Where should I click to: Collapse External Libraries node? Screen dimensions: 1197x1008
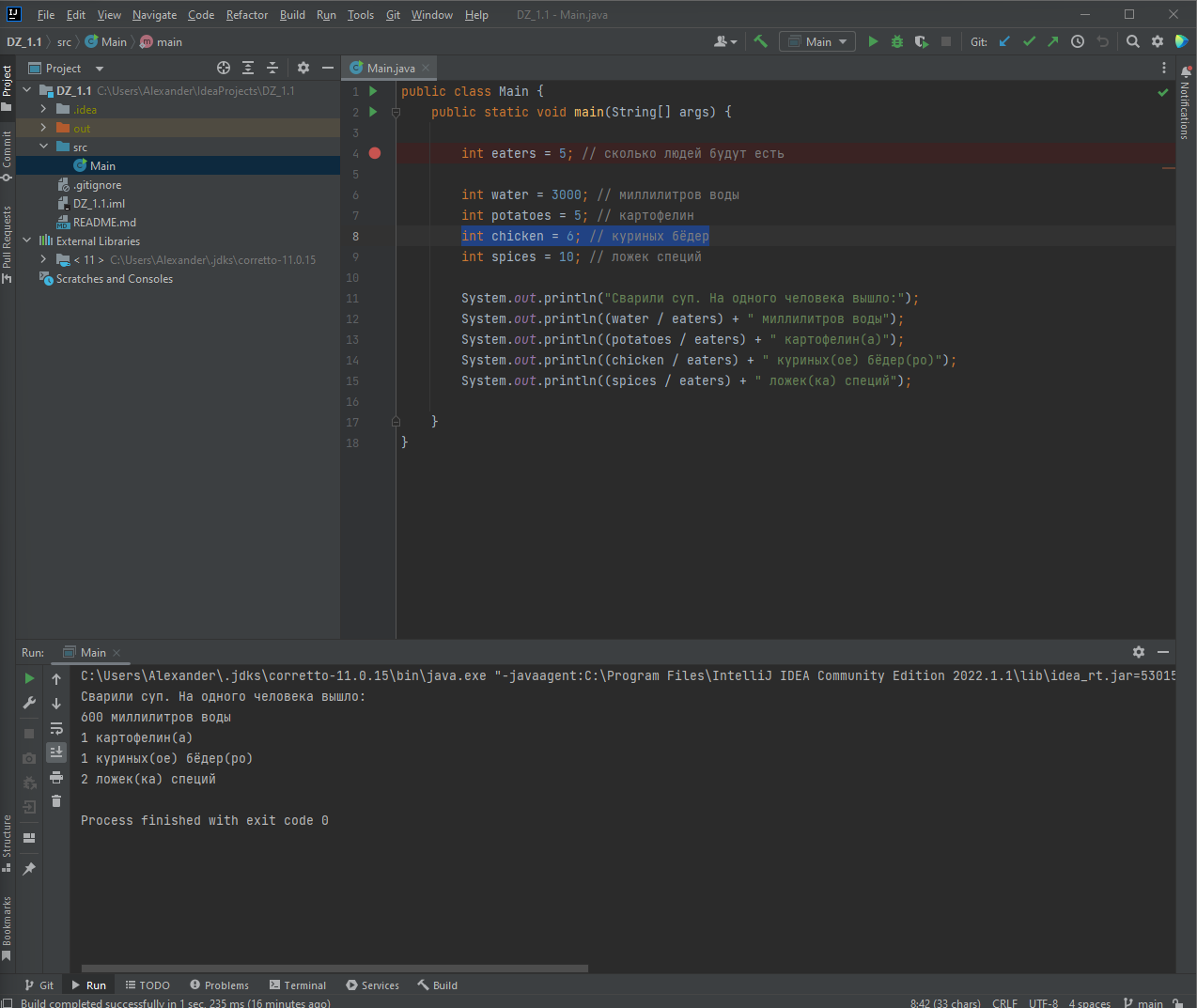[27, 240]
